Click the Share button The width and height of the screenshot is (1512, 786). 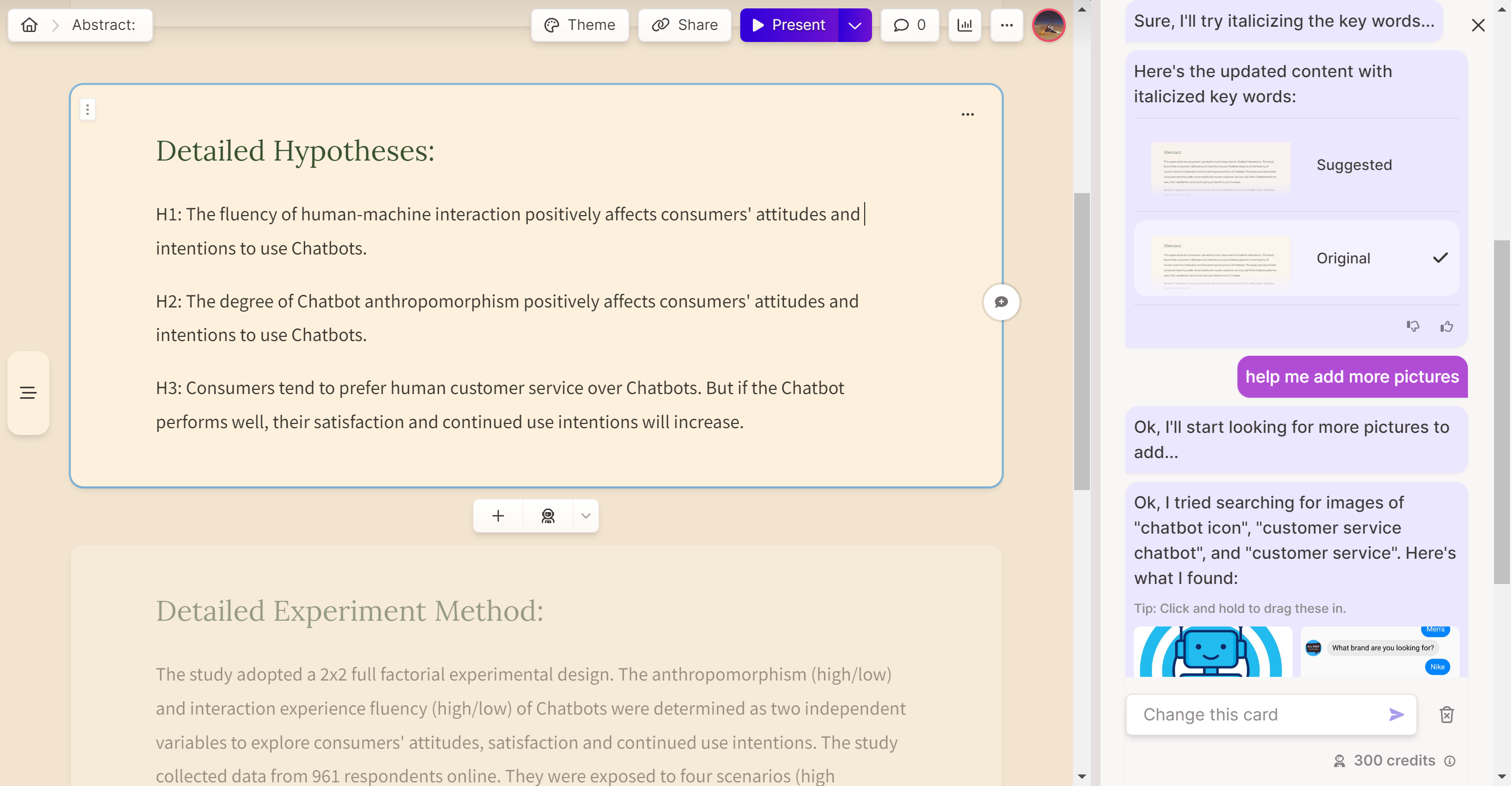tap(685, 25)
